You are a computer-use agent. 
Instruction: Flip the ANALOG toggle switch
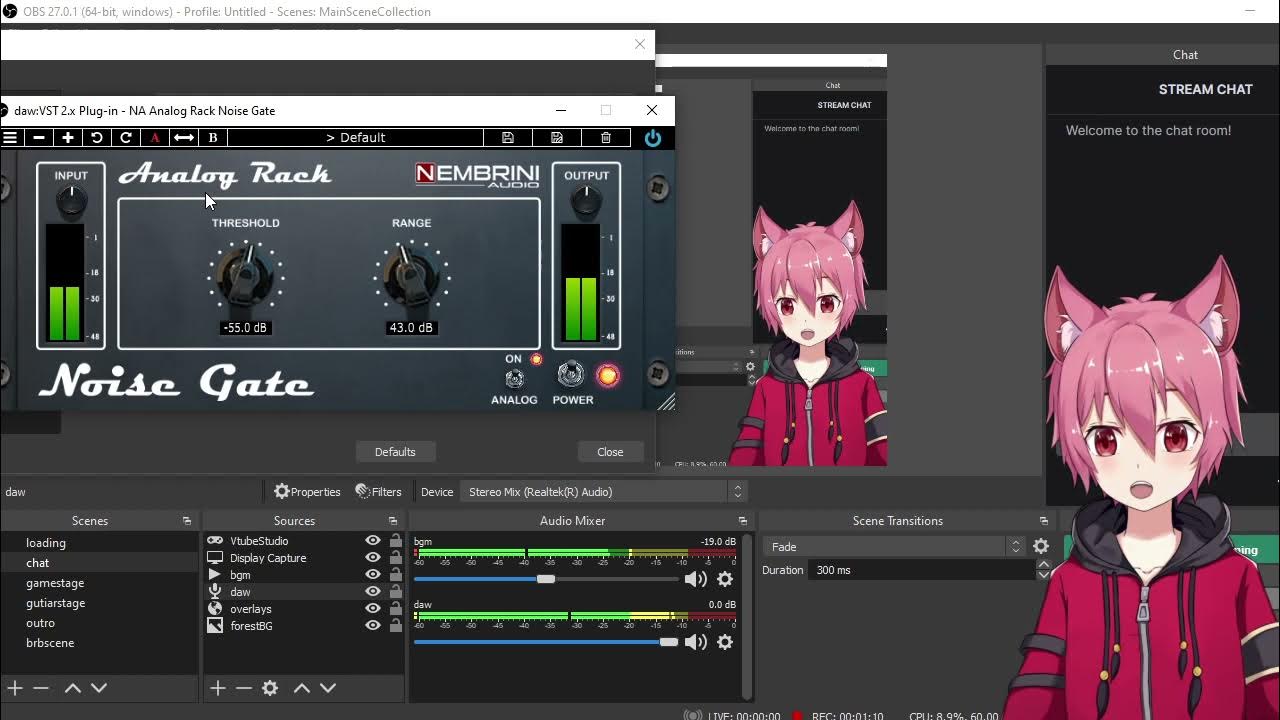coord(514,378)
